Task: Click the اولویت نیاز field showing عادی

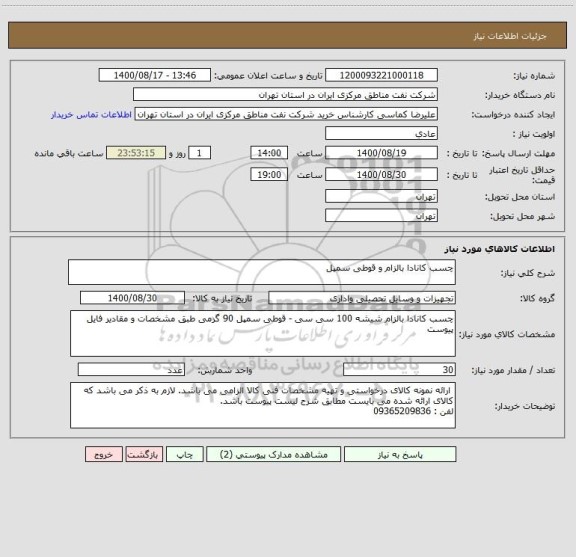Action: (381, 134)
